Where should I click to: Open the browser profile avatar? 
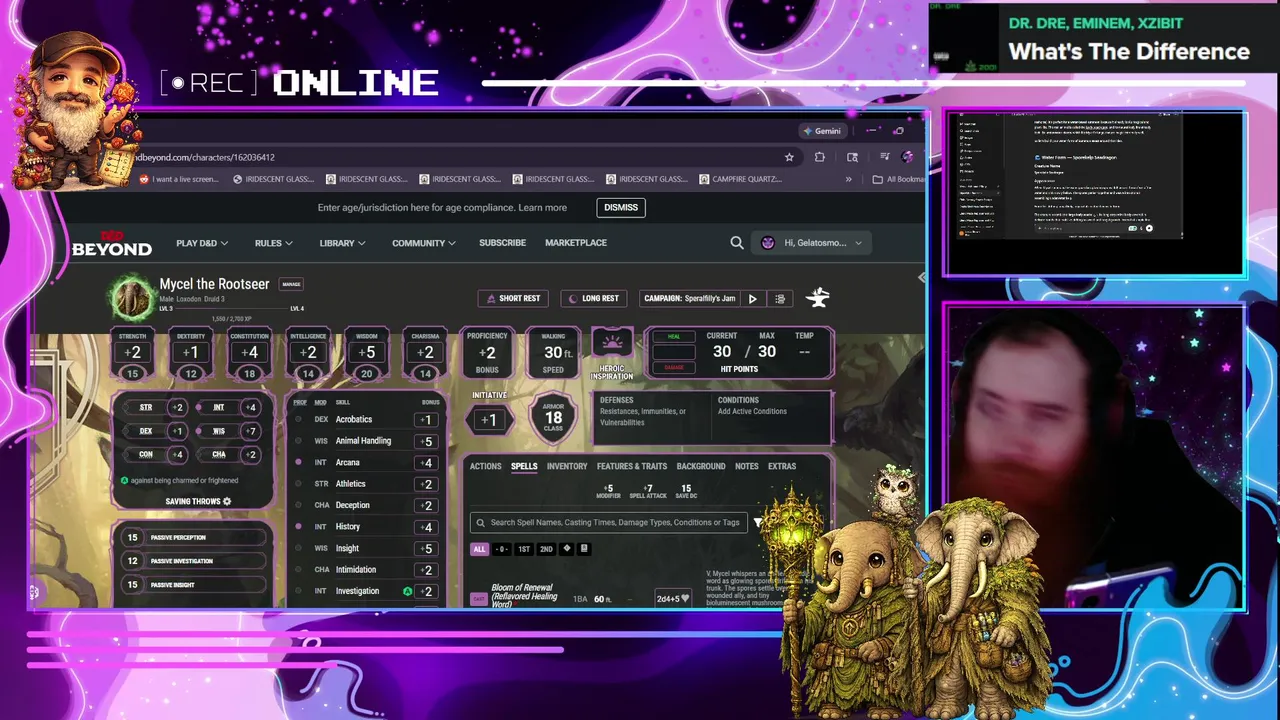pyautogui.click(x=907, y=157)
